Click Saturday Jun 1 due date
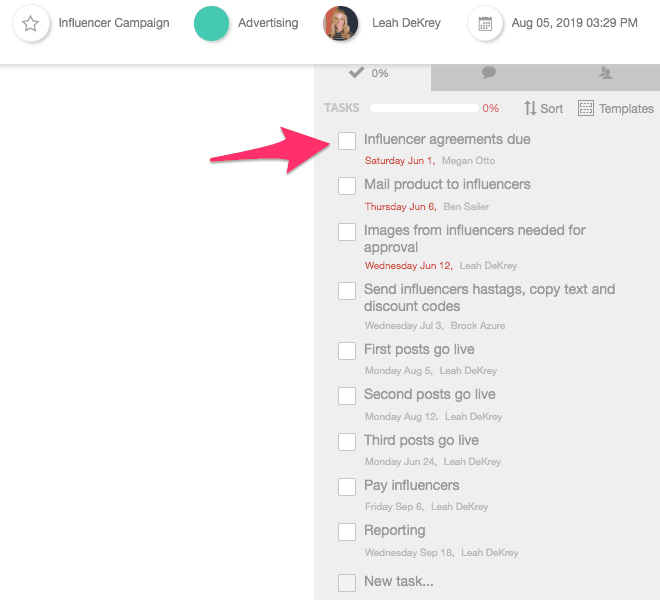Screen dimensions: 660x600 click(399, 160)
